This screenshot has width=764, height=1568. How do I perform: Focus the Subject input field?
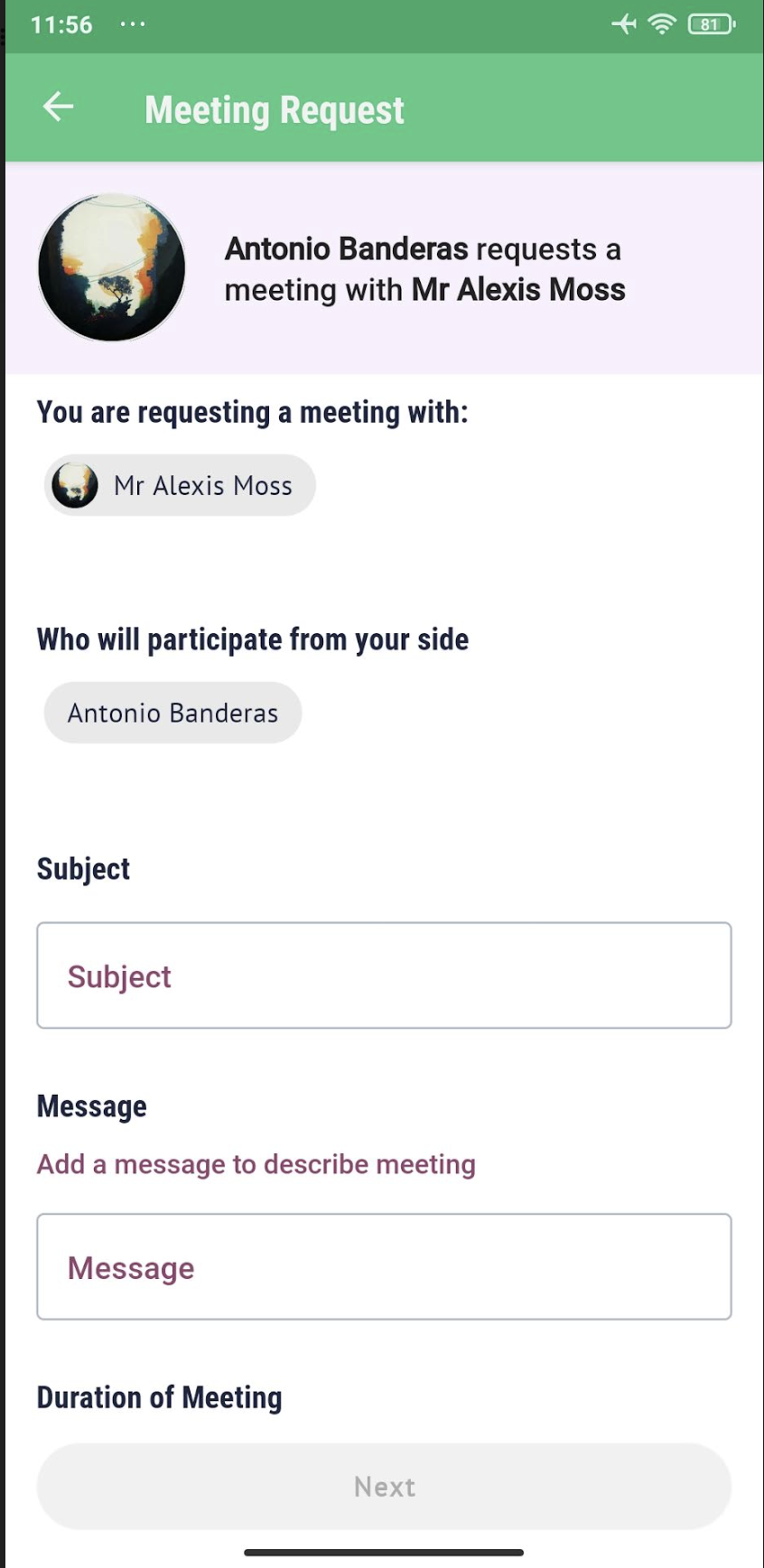point(384,975)
